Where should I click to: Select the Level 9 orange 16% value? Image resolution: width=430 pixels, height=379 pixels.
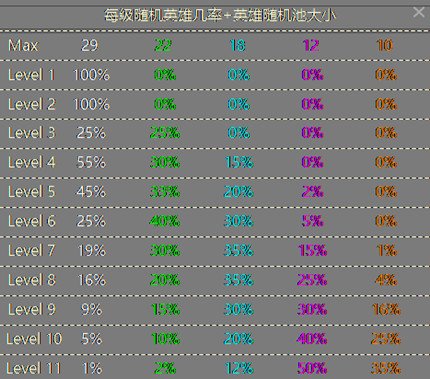point(386,309)
